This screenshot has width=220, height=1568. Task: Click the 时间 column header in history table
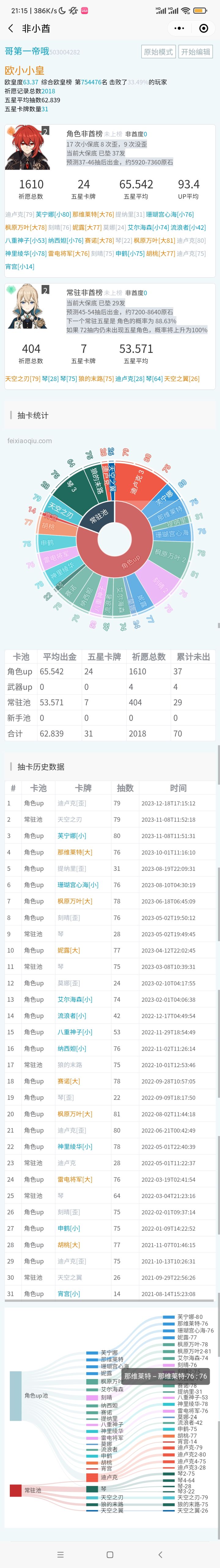click(x=178, y=788)
